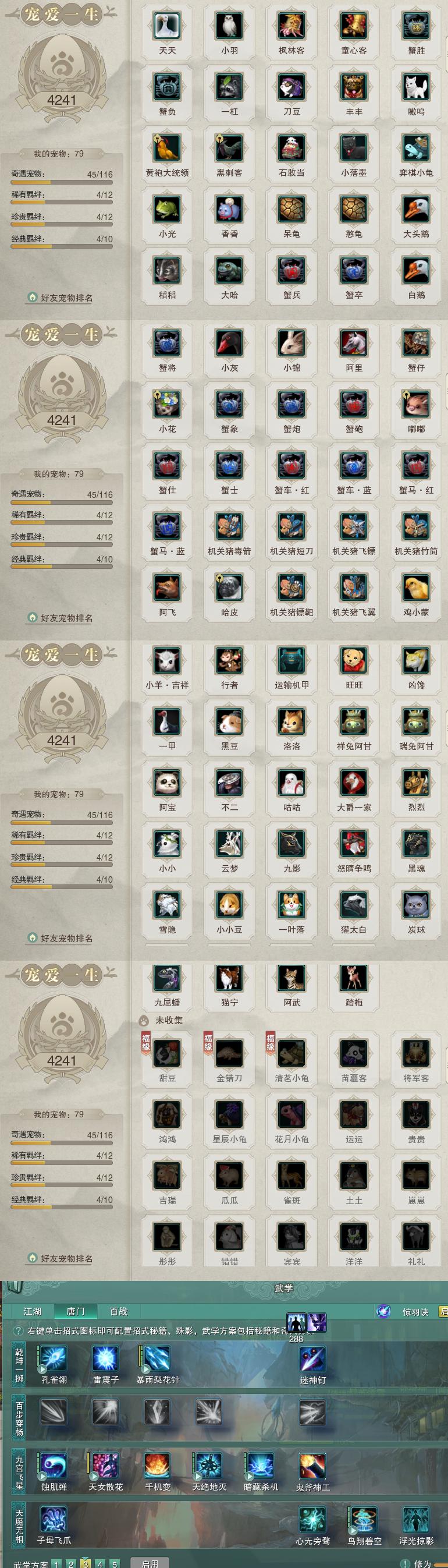448x1568 pixels.
Task: Click the 子母飞爪 skill icon
Action: click(54, 1519)
